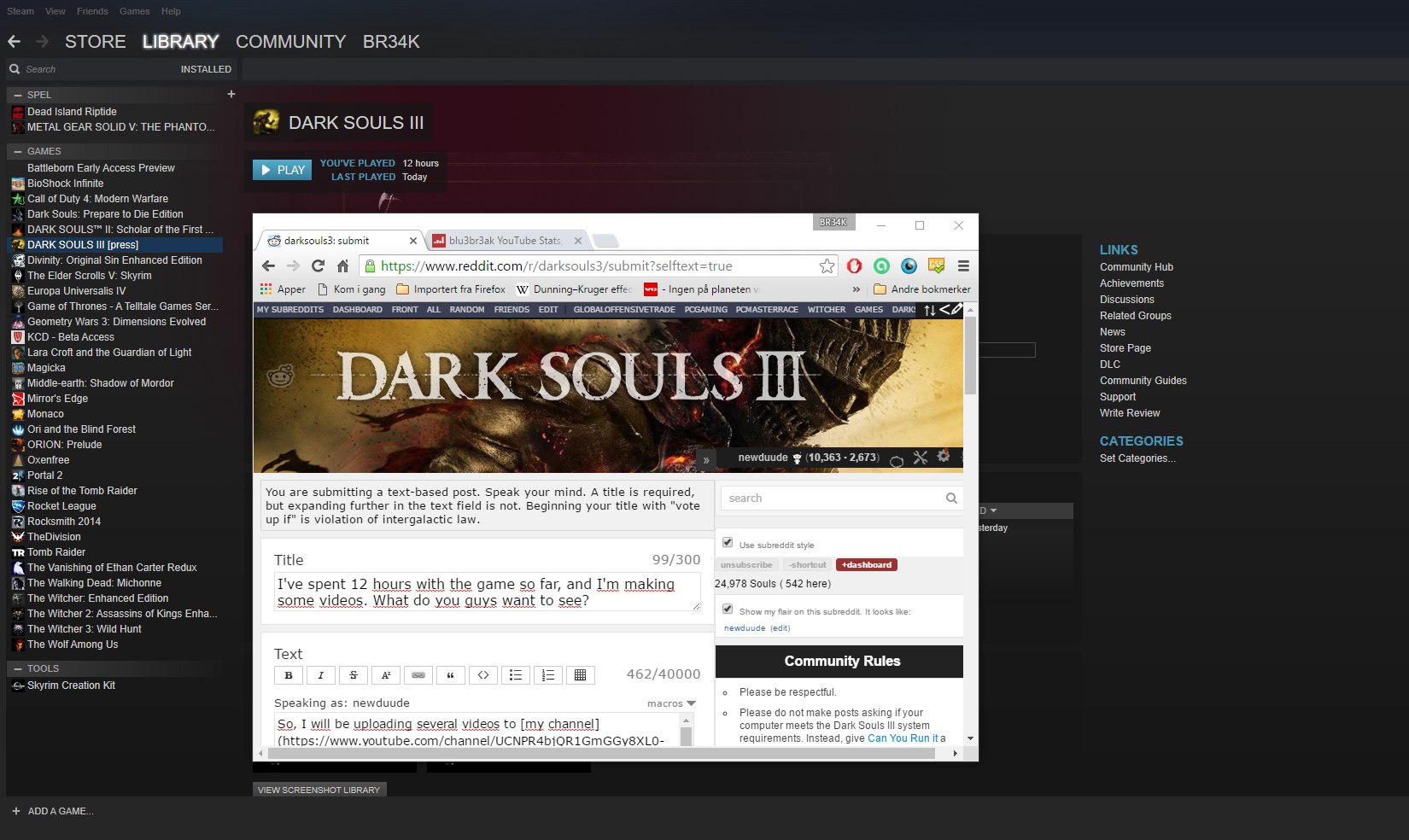The image size is (1409, 840).
Task: Switch to blu3br3ak YouTube Stats tab
Action: [x=506, y=241]
